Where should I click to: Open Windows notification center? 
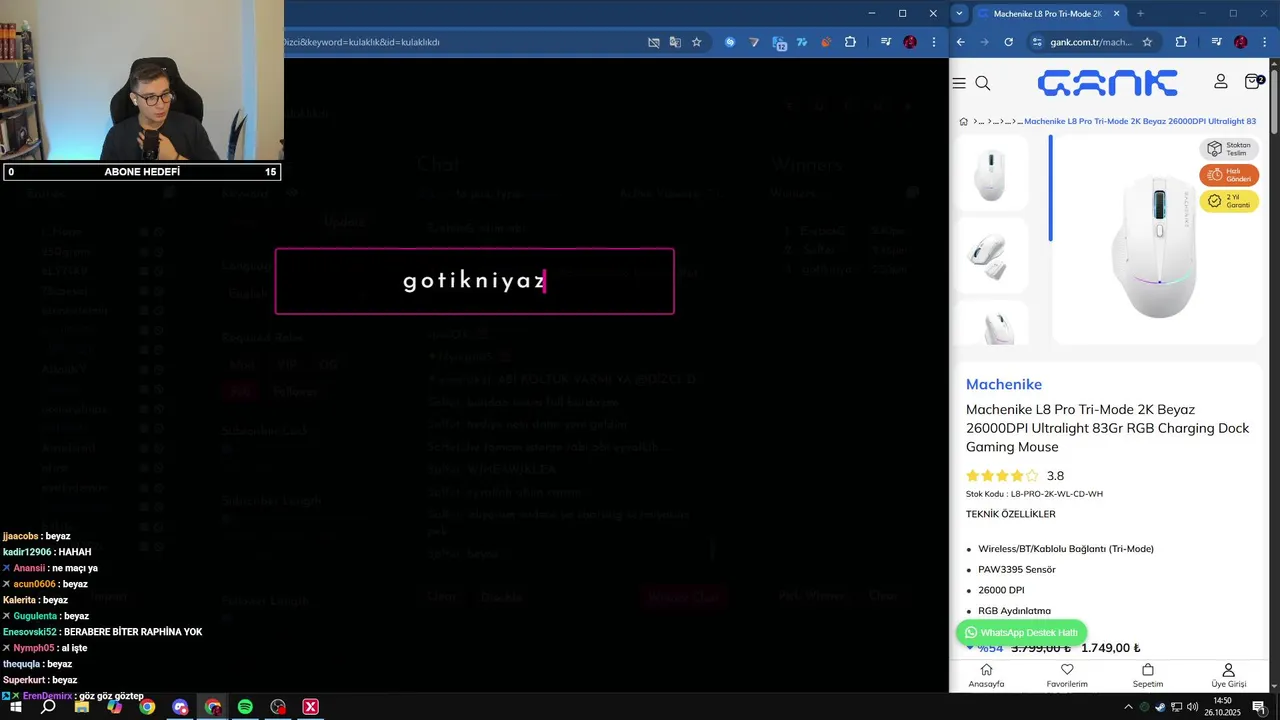coord(1259,707)
